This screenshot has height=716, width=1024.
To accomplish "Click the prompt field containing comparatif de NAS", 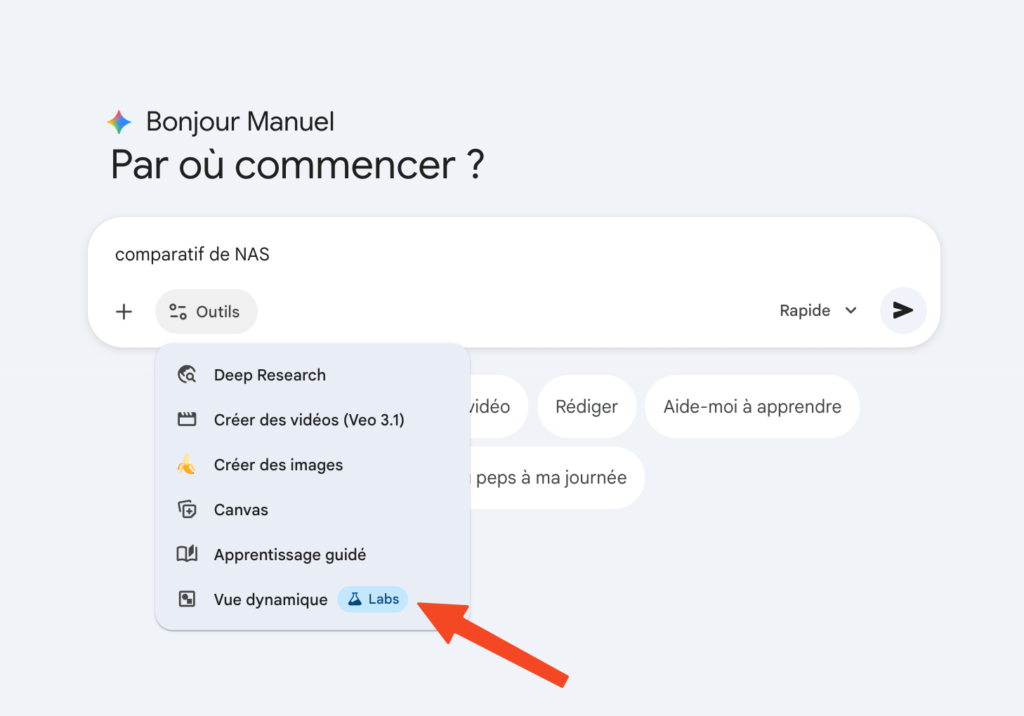I will point(500,254).
